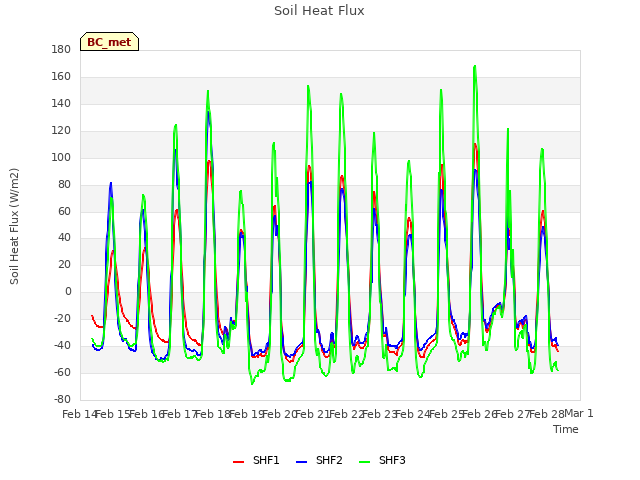Click the 0 y-axis tick label

click(68, 292)
